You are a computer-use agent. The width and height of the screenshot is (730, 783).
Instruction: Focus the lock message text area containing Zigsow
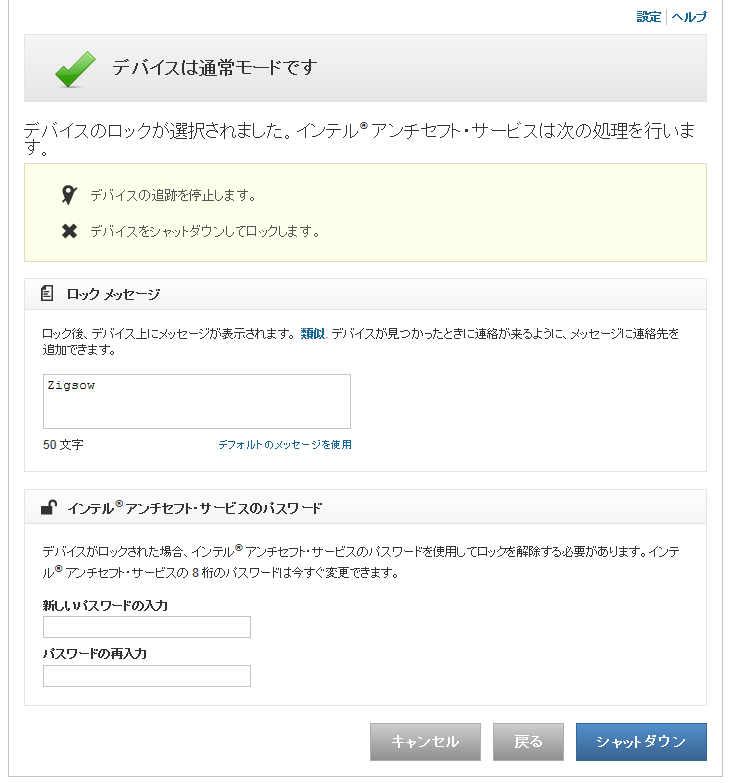[x=197, y=401]
